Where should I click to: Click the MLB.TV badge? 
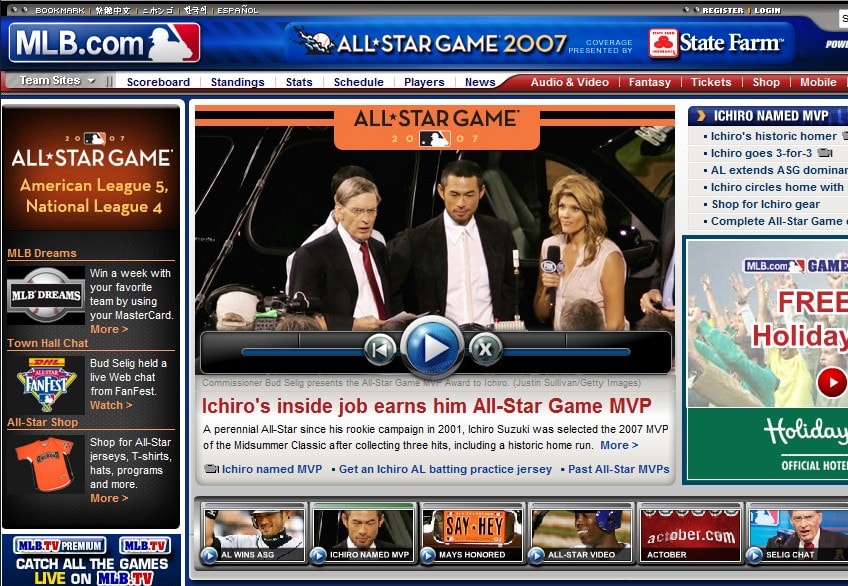[144, 545]
